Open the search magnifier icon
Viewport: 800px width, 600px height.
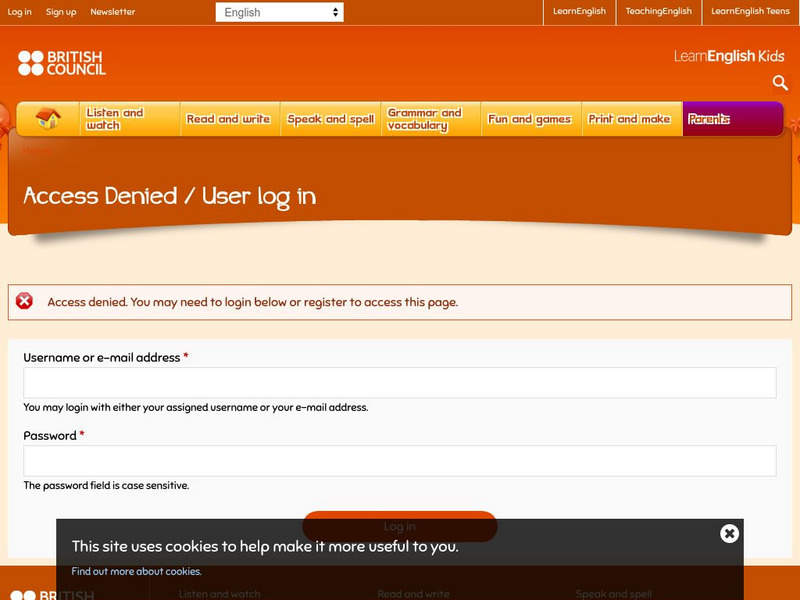pyautogui.click(x=780, y=82)
